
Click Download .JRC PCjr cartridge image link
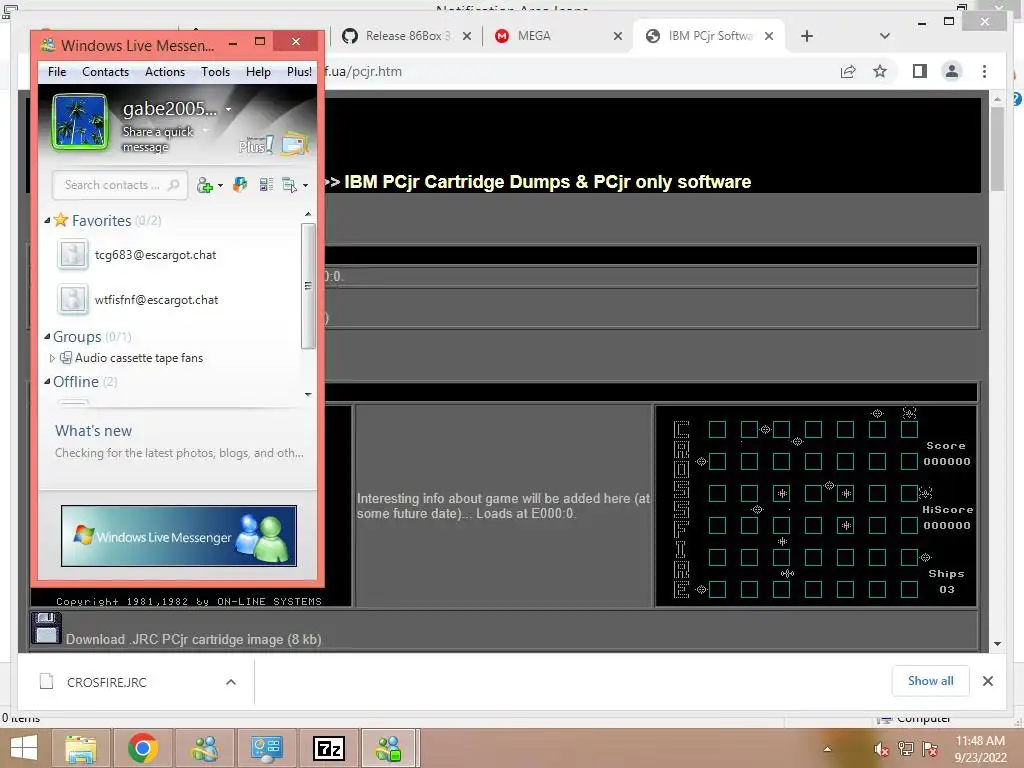(x=193, y=639)
